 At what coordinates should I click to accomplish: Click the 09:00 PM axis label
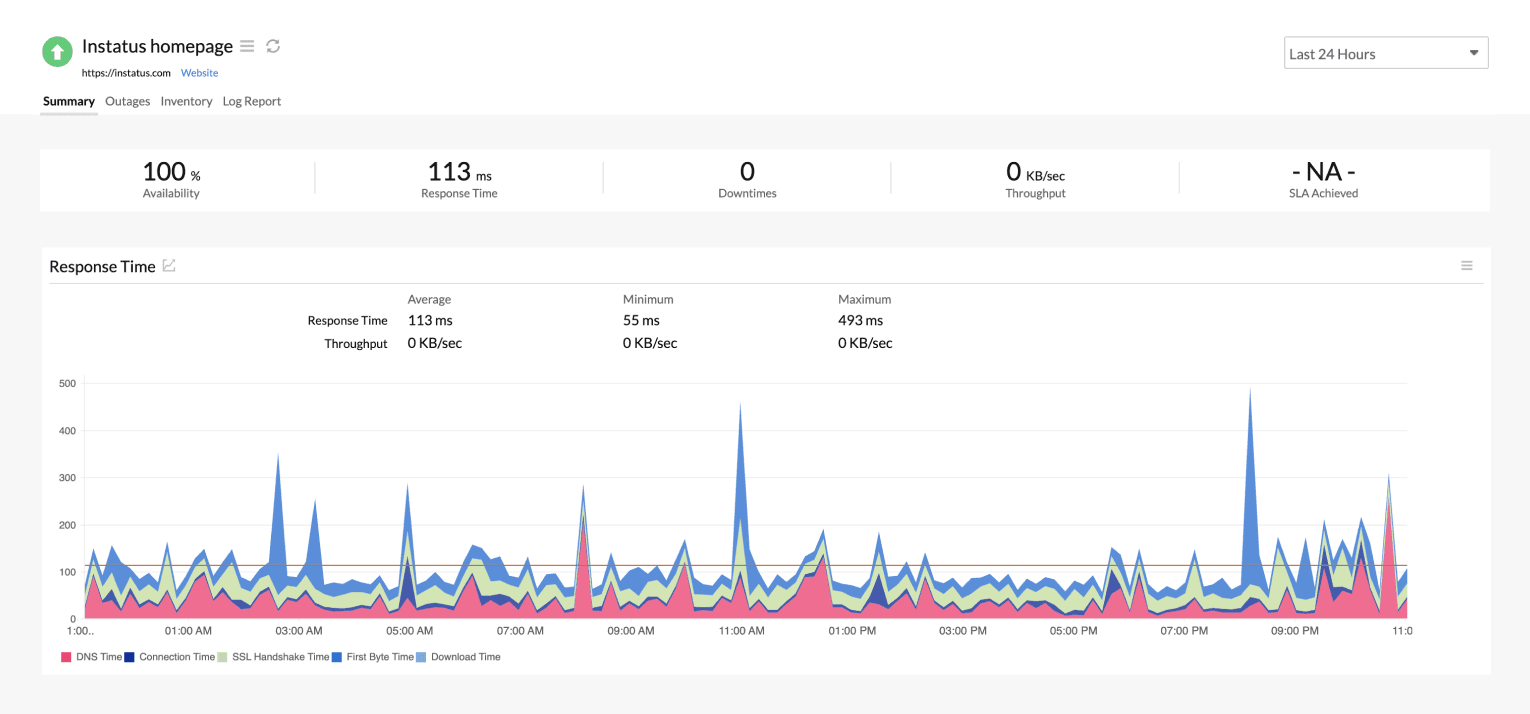1294,631
